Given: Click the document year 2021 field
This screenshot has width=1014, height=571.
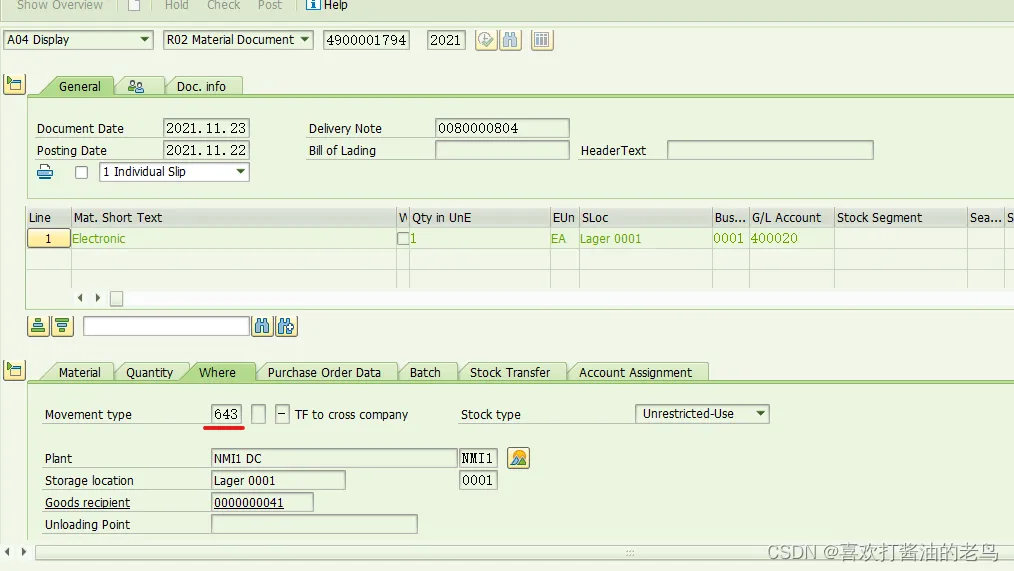Looking at the screenshot, I should (446, 40).
